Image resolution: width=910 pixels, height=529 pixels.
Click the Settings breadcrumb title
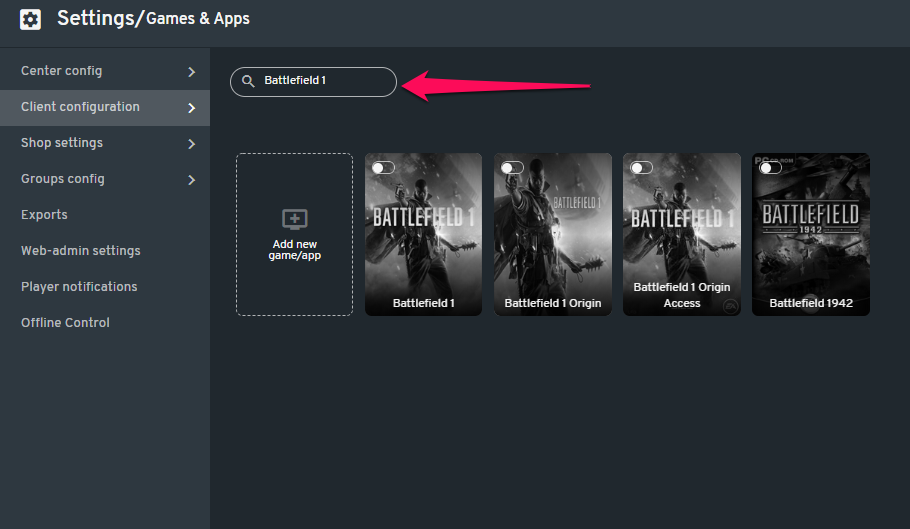(96, 19)
